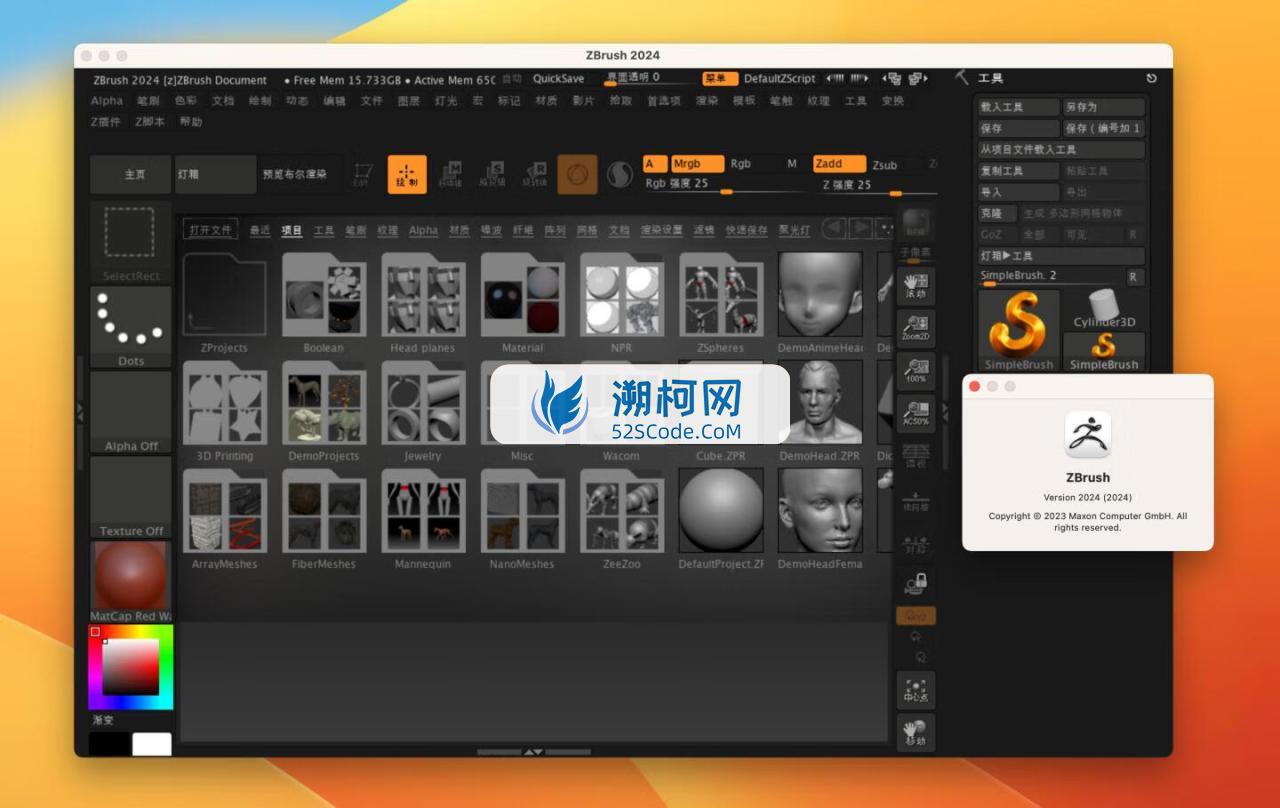This screenshot has height=808, width=1280.
Task: Open the Dots stroke type selector
Action: pyautogui.click(x=130, y=327)
